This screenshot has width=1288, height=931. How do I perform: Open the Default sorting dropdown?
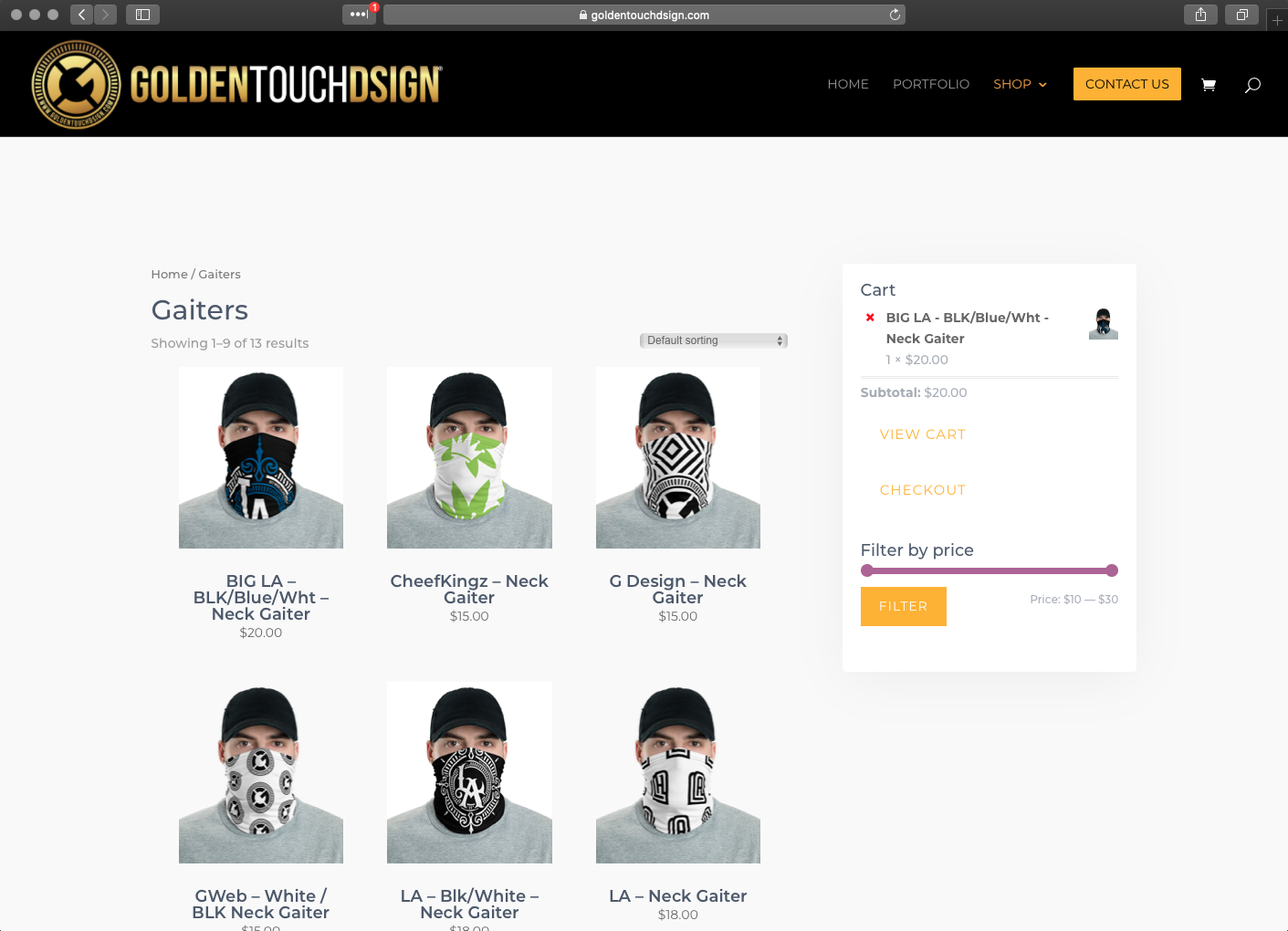(713, 340)
